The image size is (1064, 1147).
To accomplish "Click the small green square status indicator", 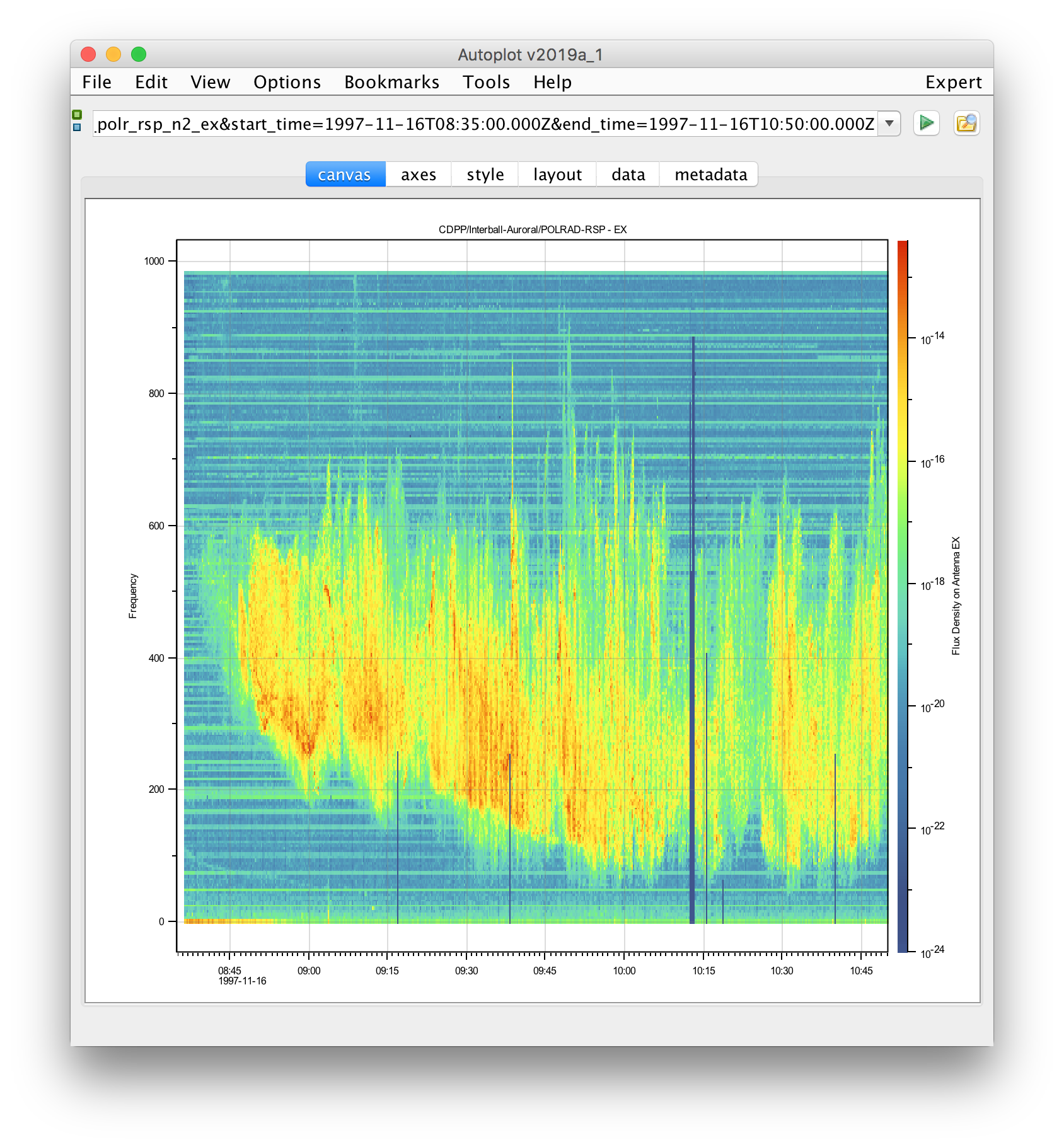I will (x=77, y=114).
